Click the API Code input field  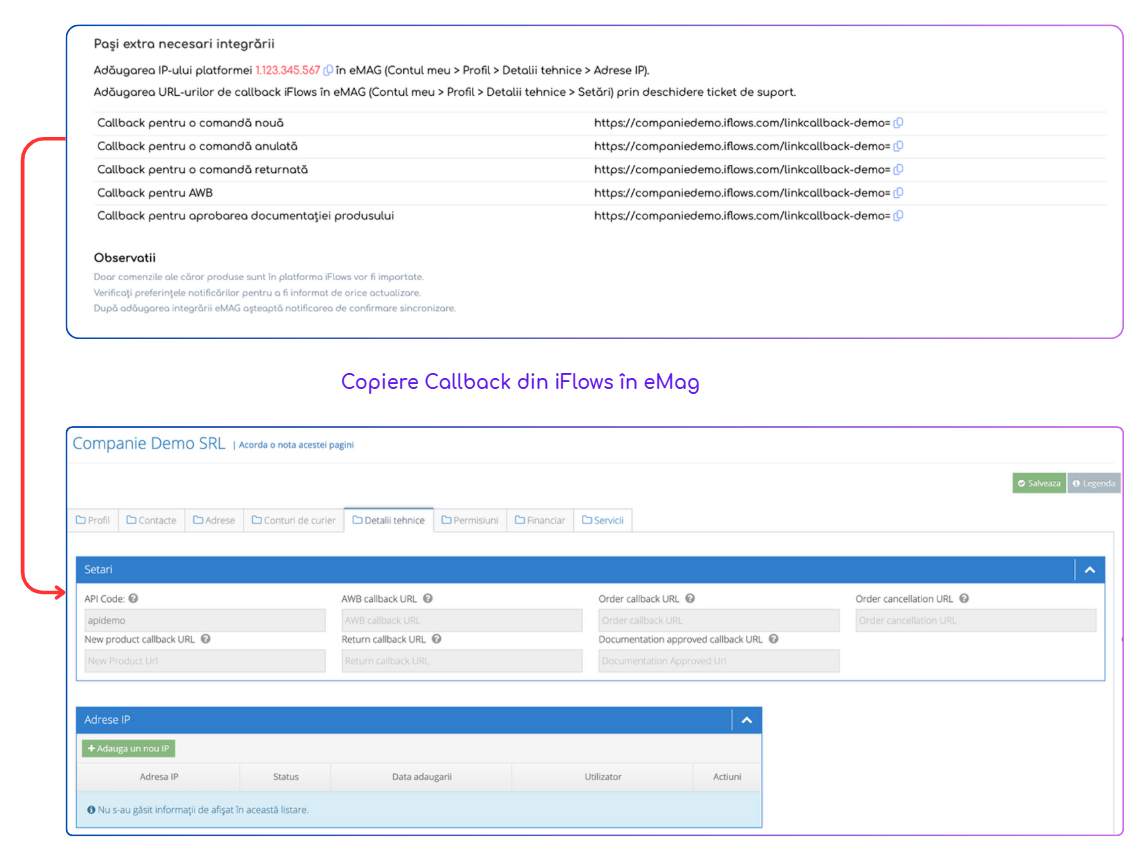pos(205,621)
